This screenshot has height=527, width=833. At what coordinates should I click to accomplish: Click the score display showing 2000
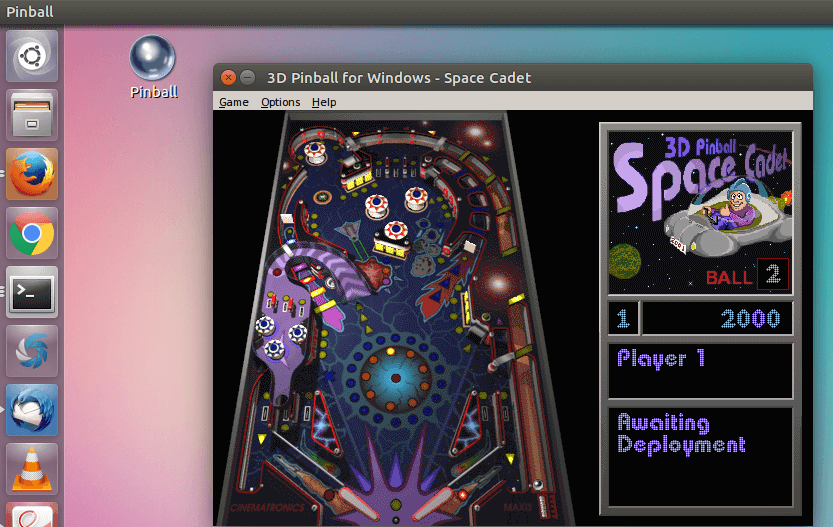717,319
